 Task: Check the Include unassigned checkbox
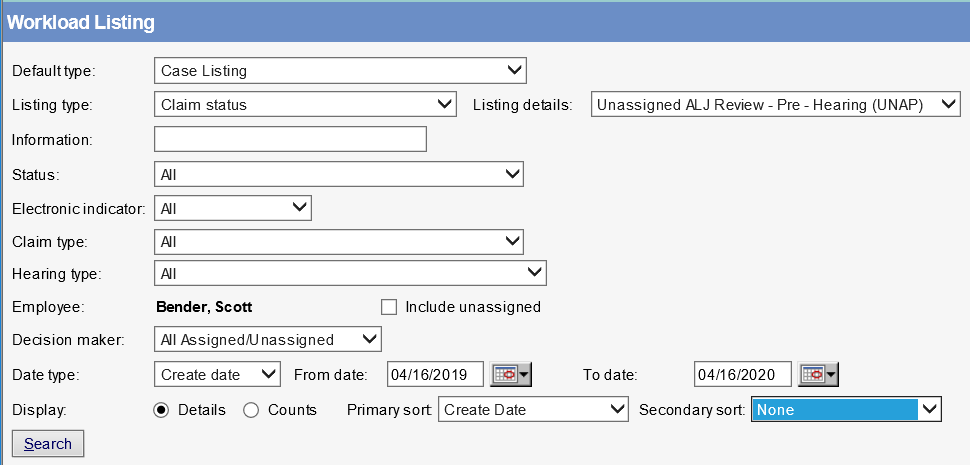coord(390,307)
